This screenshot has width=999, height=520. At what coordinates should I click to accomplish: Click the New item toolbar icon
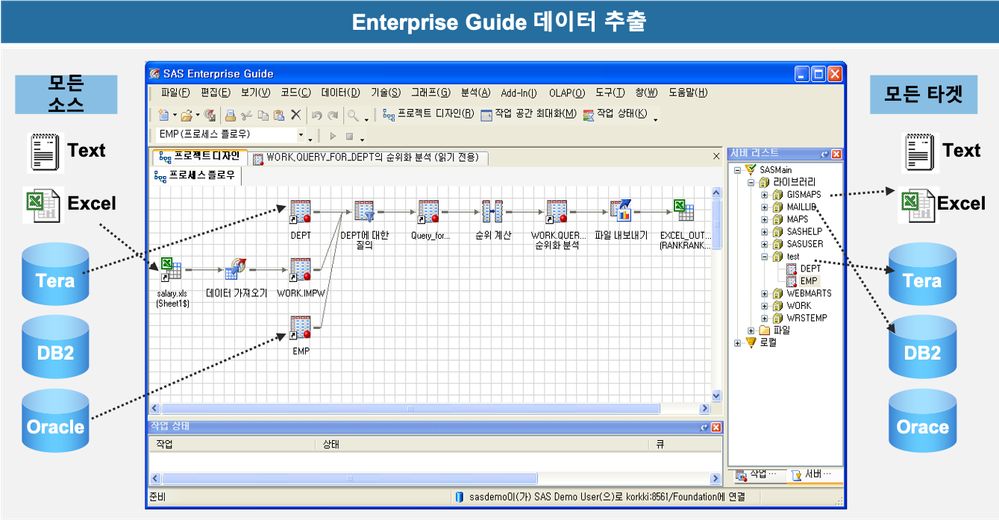pyautogui.click(x=164, y=115)
